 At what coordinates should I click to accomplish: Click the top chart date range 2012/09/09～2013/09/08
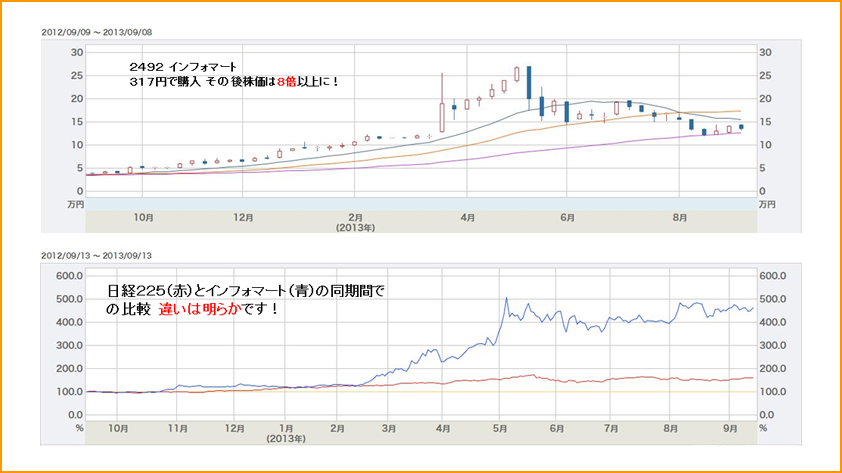click(x=94, y=32)
